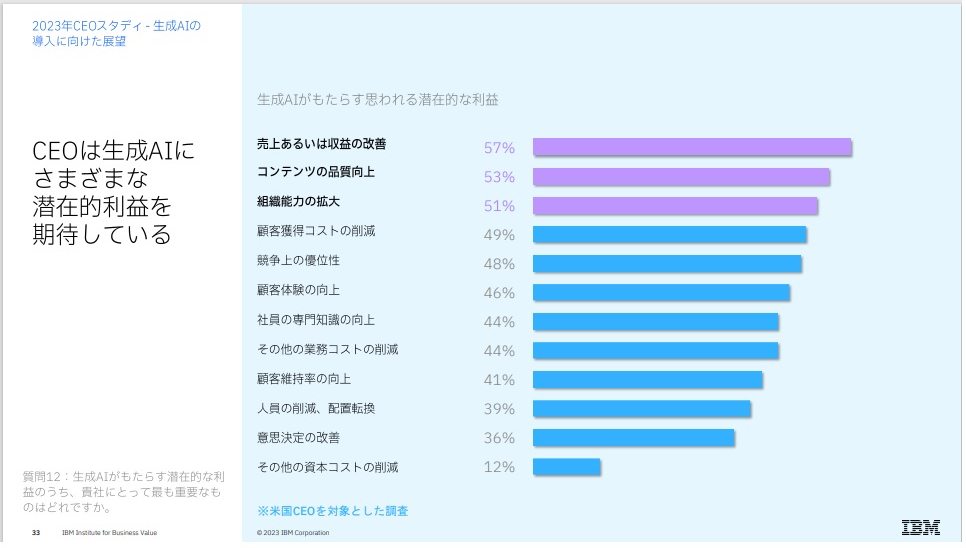Click the blue 12% bar for その他の資本コストの削減
This screenshot has width=966, height=548.
(x=566, y=467)
